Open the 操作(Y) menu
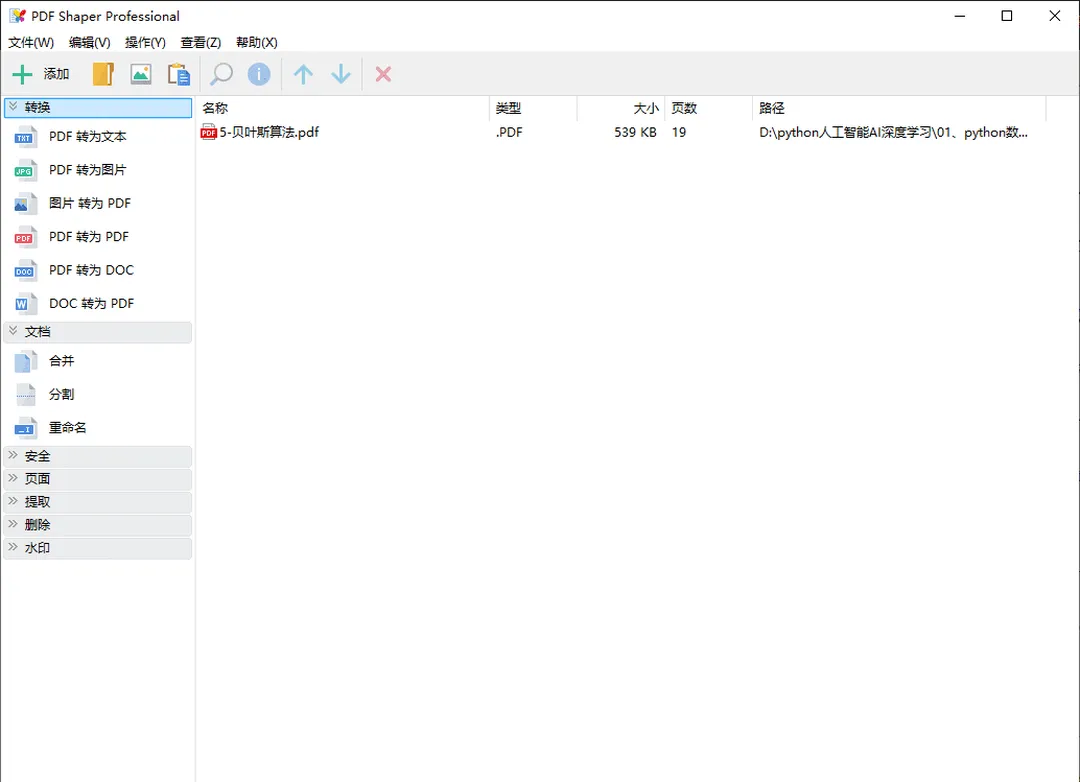This screenshot has width=1080, height=782. (145, 42)
